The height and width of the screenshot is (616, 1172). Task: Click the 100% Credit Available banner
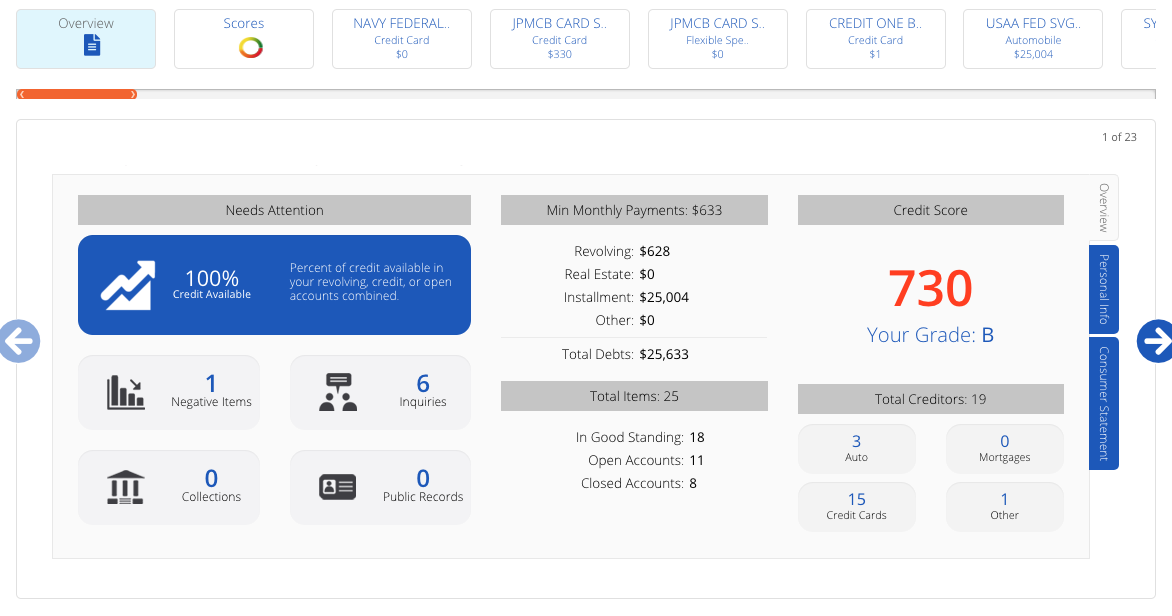tap(274, 285)
